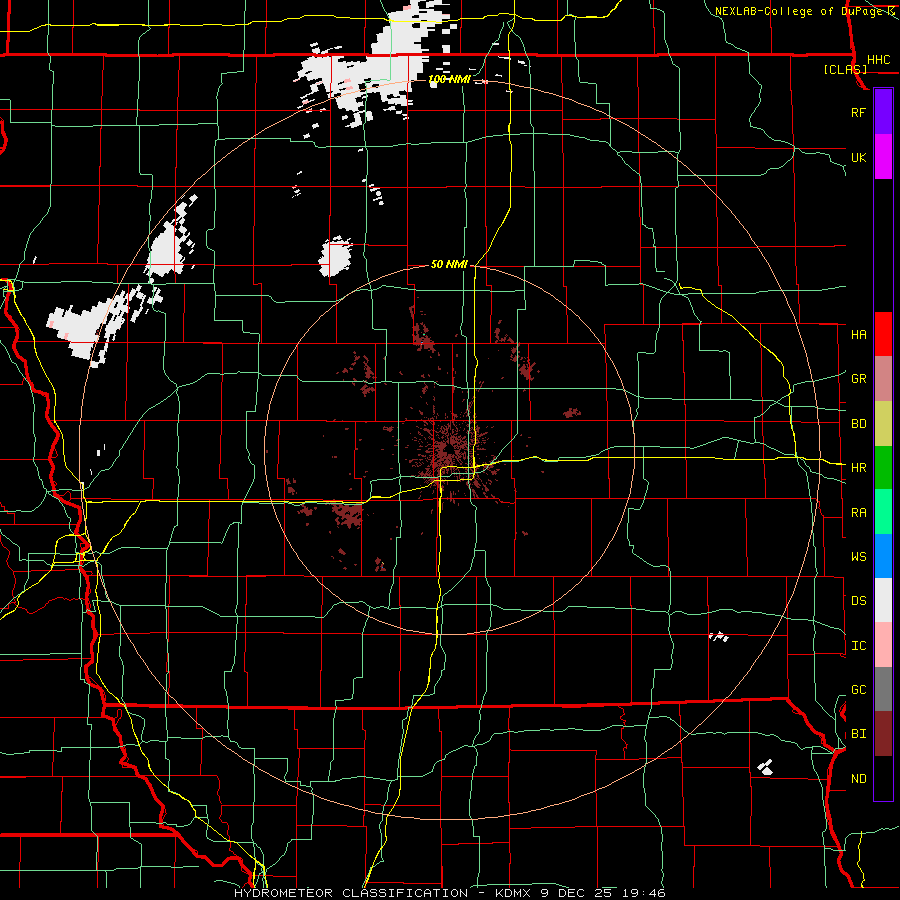Click the ND legend label
The image size is (900, 900).
[x=858, y=779]
